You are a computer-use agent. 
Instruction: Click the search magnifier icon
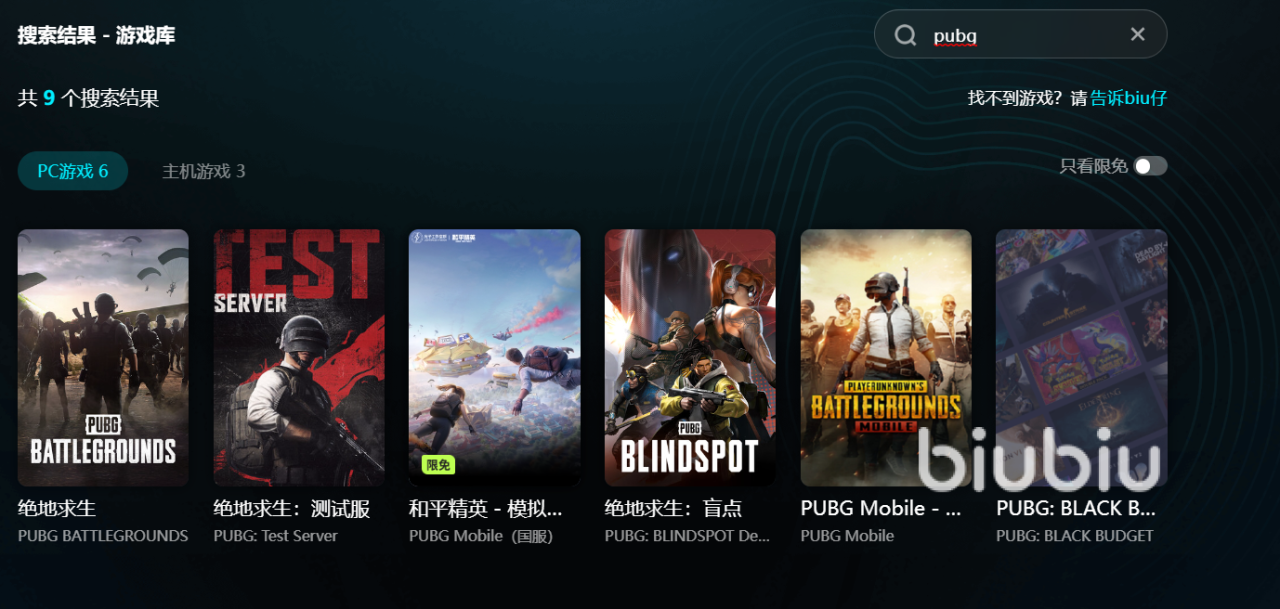pyautogui.click(x=905, y=35)
